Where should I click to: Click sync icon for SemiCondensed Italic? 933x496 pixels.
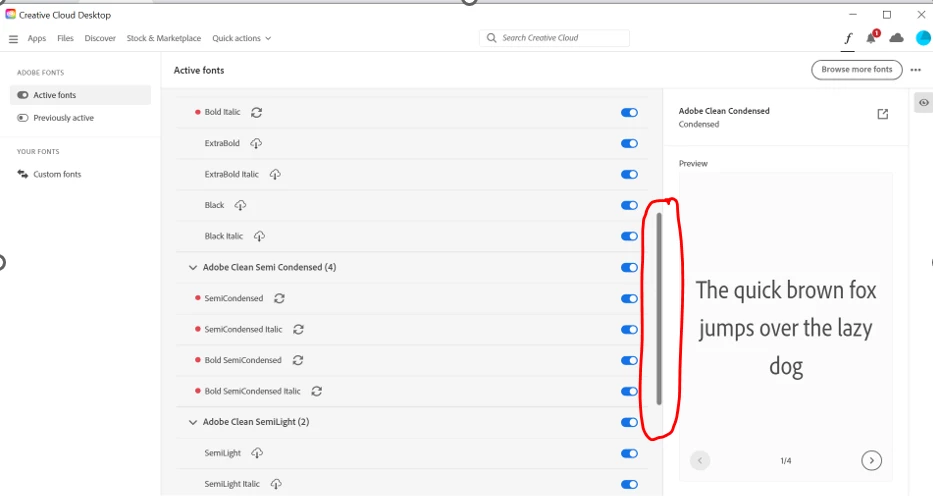coord(298,329)
